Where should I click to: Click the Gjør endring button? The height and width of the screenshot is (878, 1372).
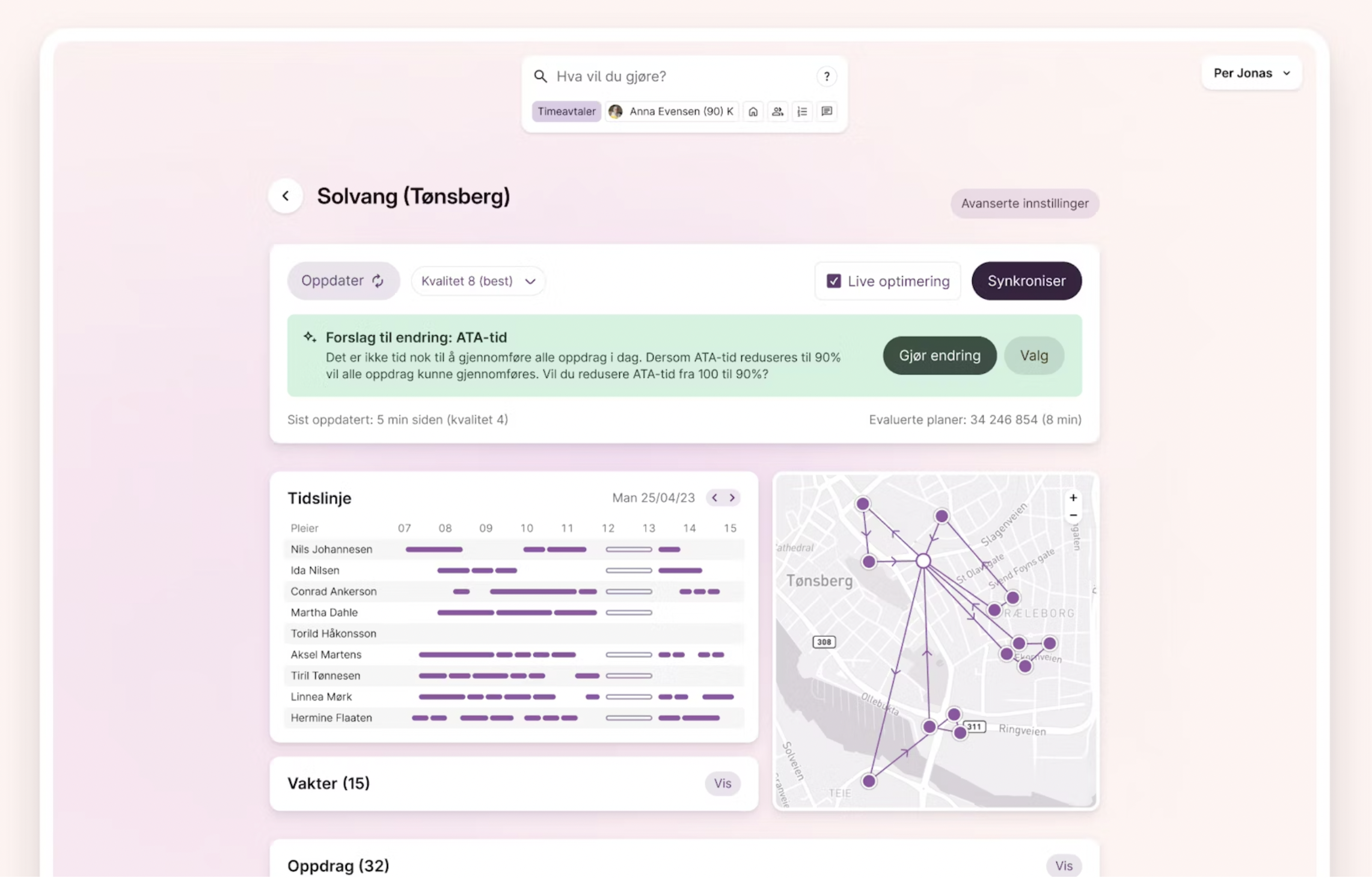pyautogui.click(x=939, y=355)
